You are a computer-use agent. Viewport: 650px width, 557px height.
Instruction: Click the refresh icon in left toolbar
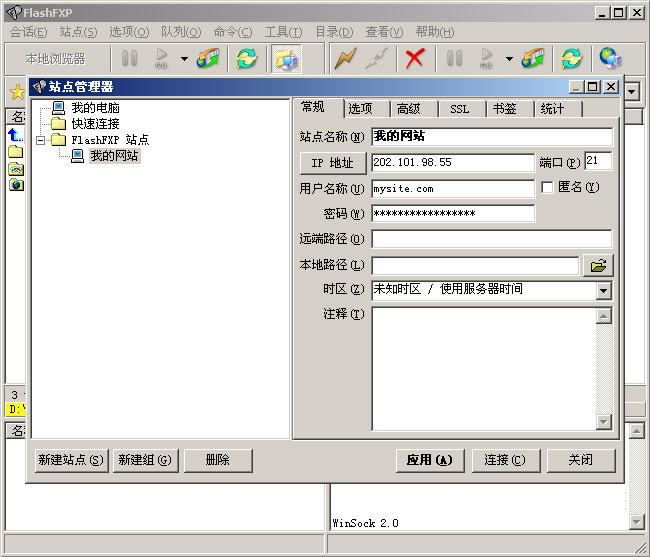pos(246,58)
